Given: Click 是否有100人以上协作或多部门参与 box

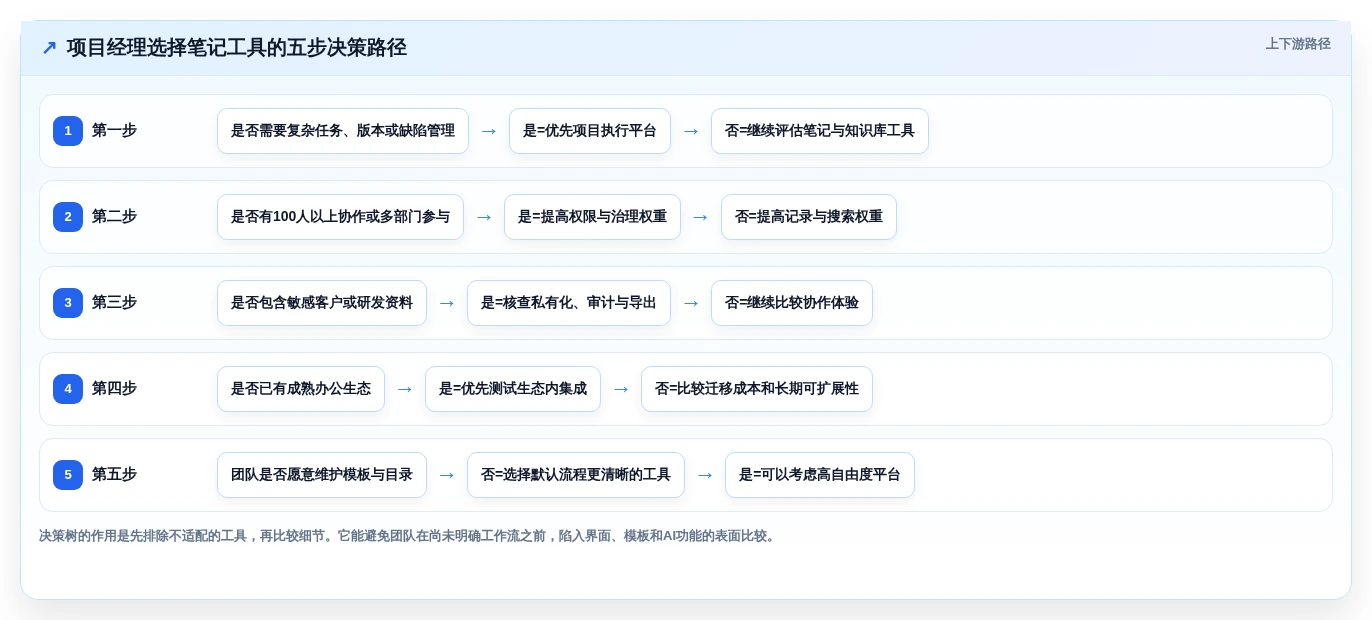Looking at the screenshot, I should click(340, 217).
